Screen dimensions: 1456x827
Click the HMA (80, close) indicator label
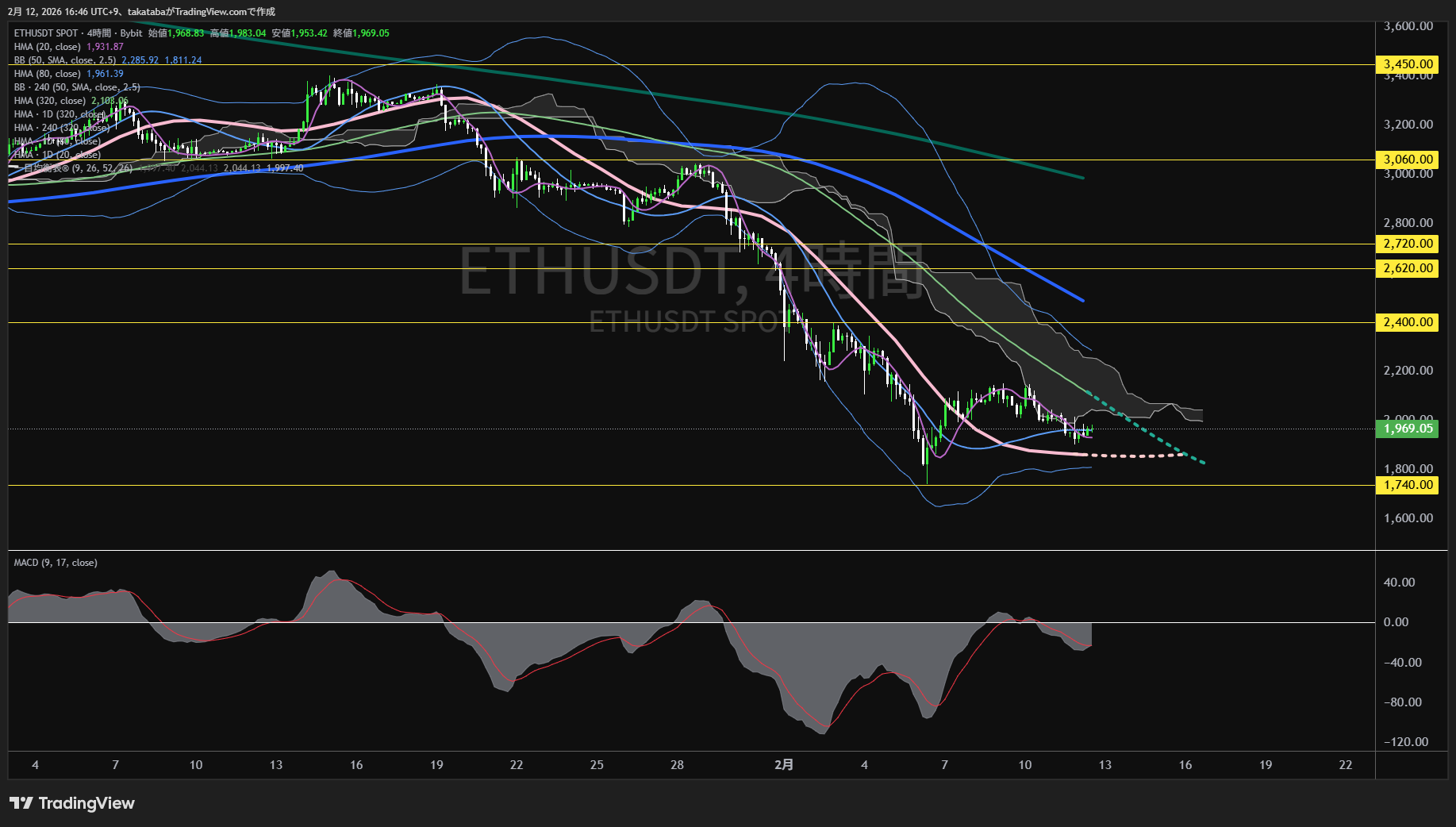coord(48,74)
